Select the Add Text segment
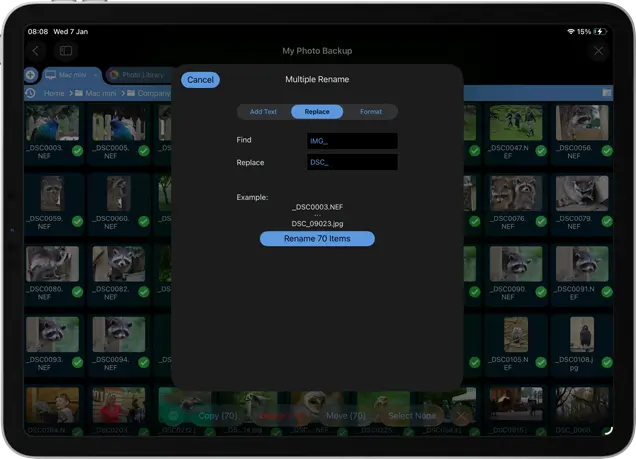Viewport: 636px width, 459px height. pos(263,112)
